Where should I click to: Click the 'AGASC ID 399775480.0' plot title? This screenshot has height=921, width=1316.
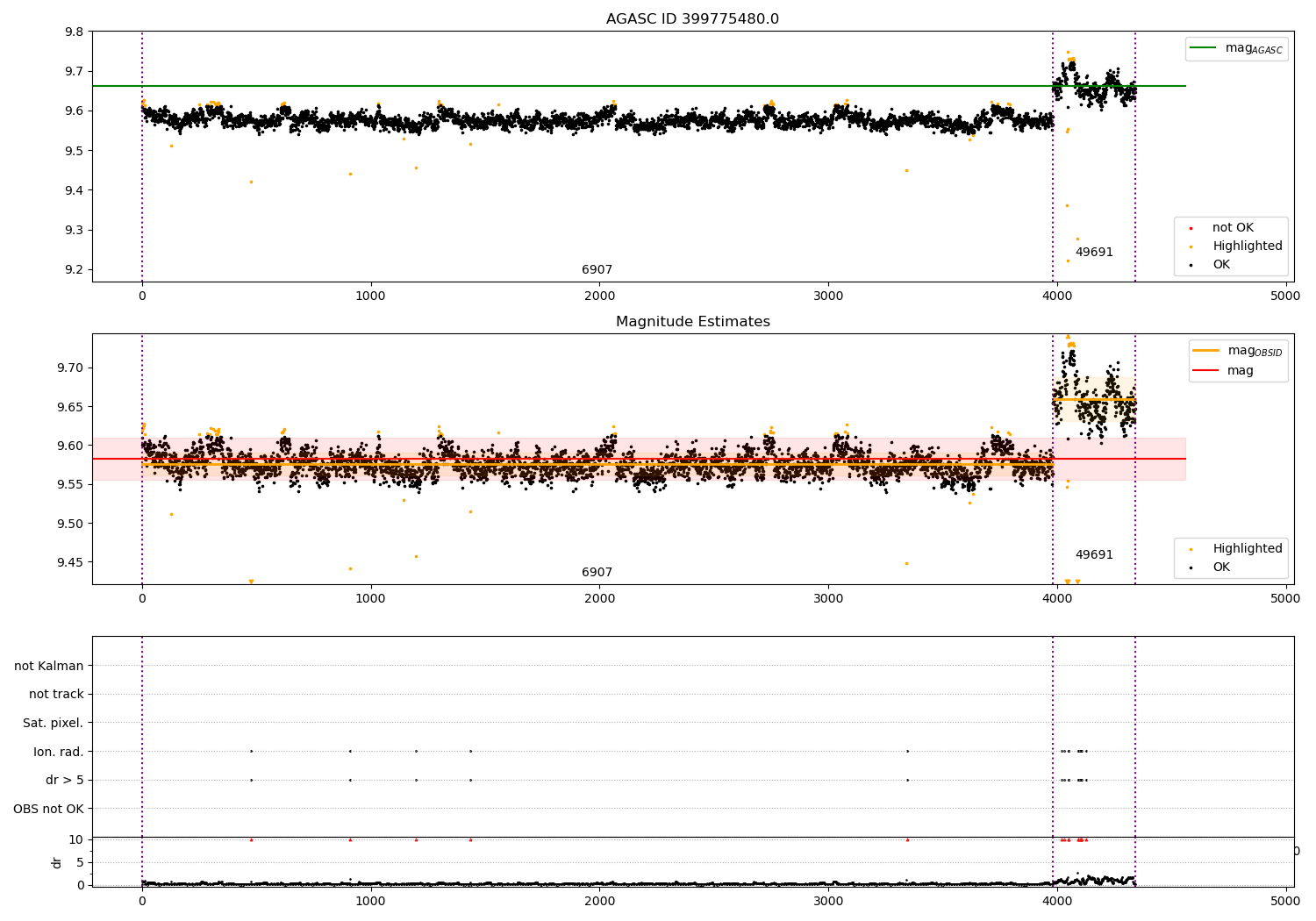pos(692,19)
